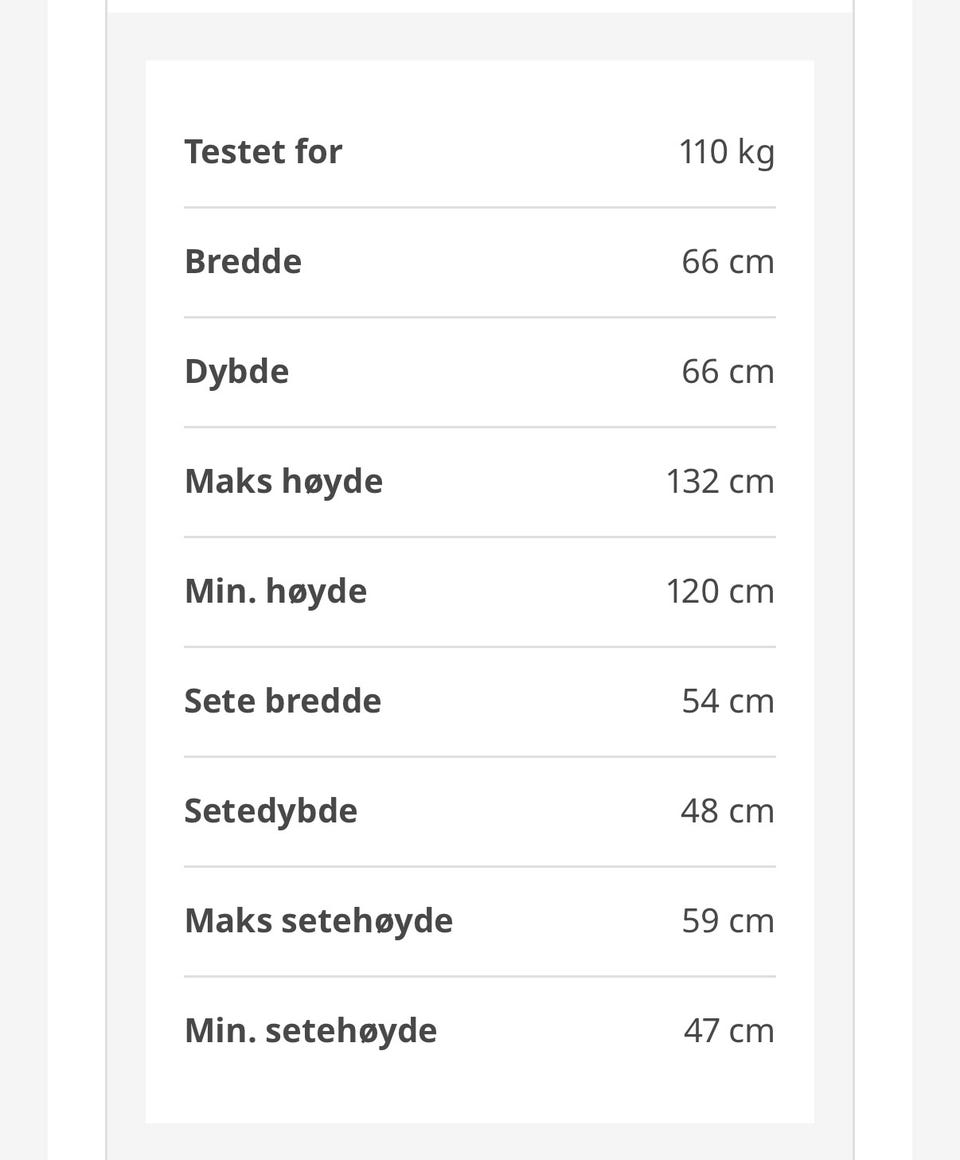
Task: Click the 132 cm value
Action: pos(720,482)
